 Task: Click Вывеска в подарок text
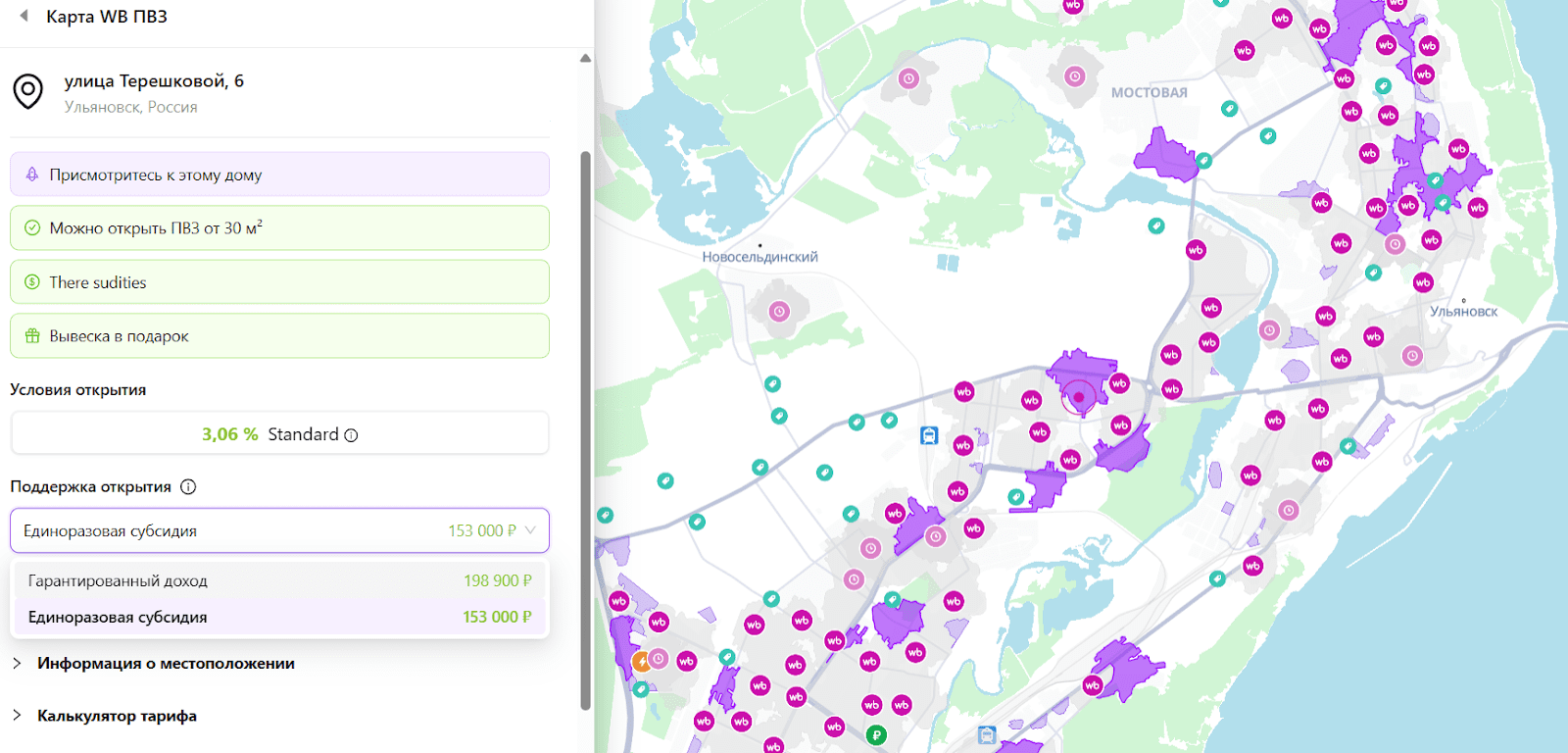coord(119,336)
